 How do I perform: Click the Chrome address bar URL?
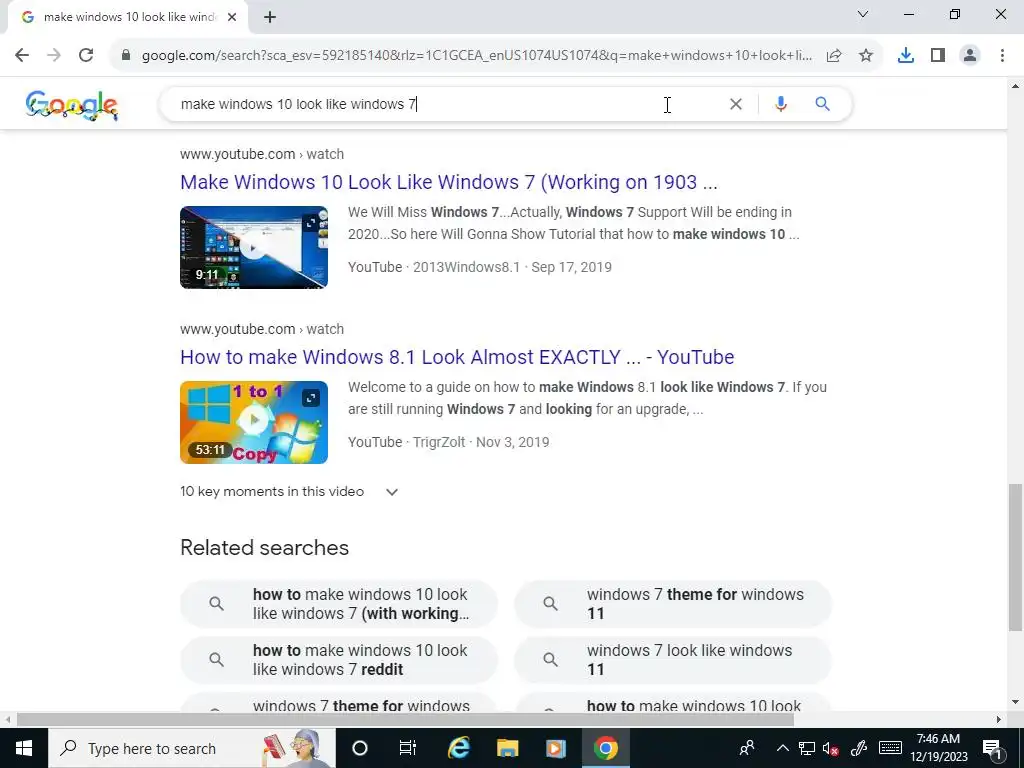tap(477, 56)
